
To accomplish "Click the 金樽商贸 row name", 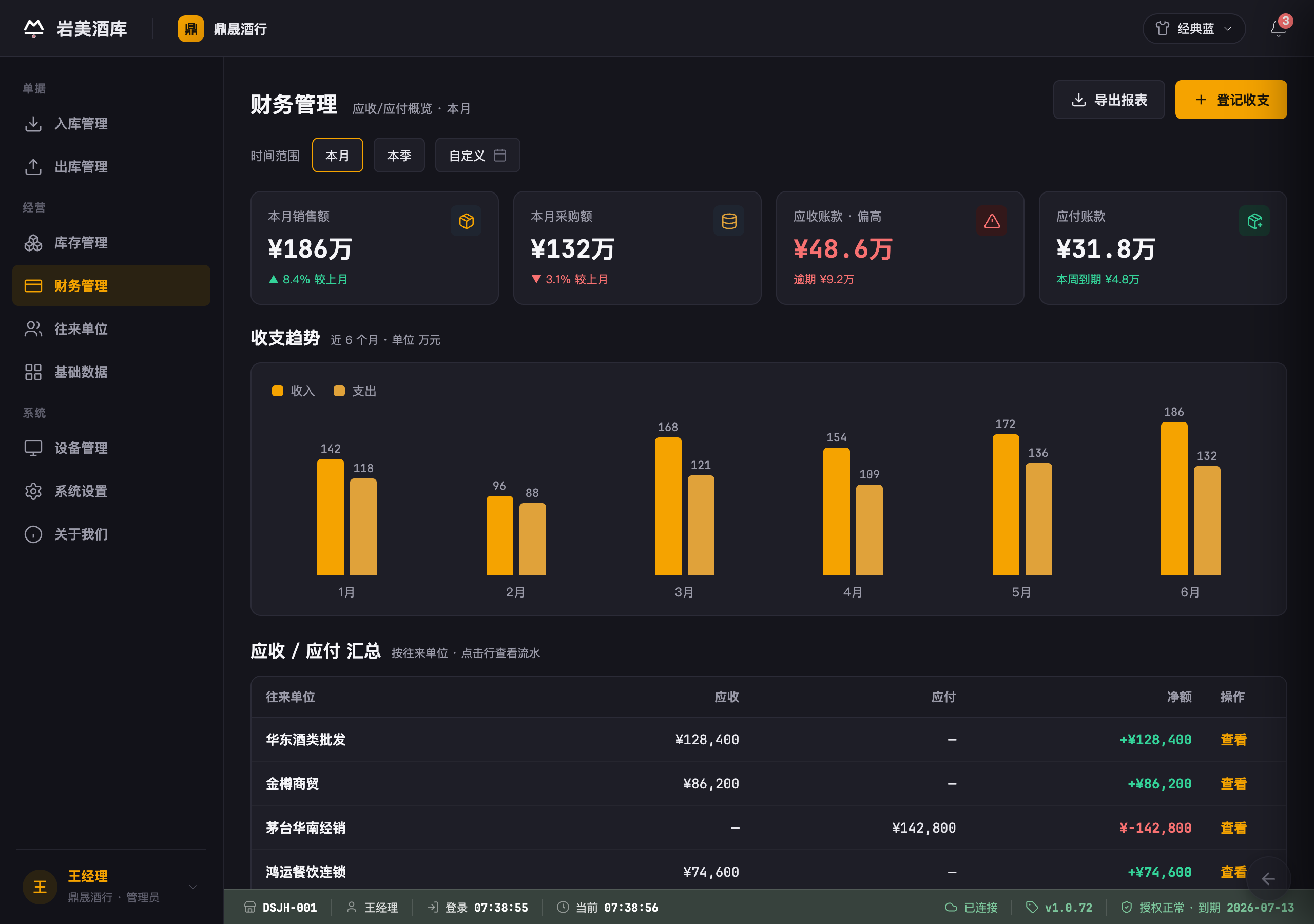I will [x=292, y=784].
